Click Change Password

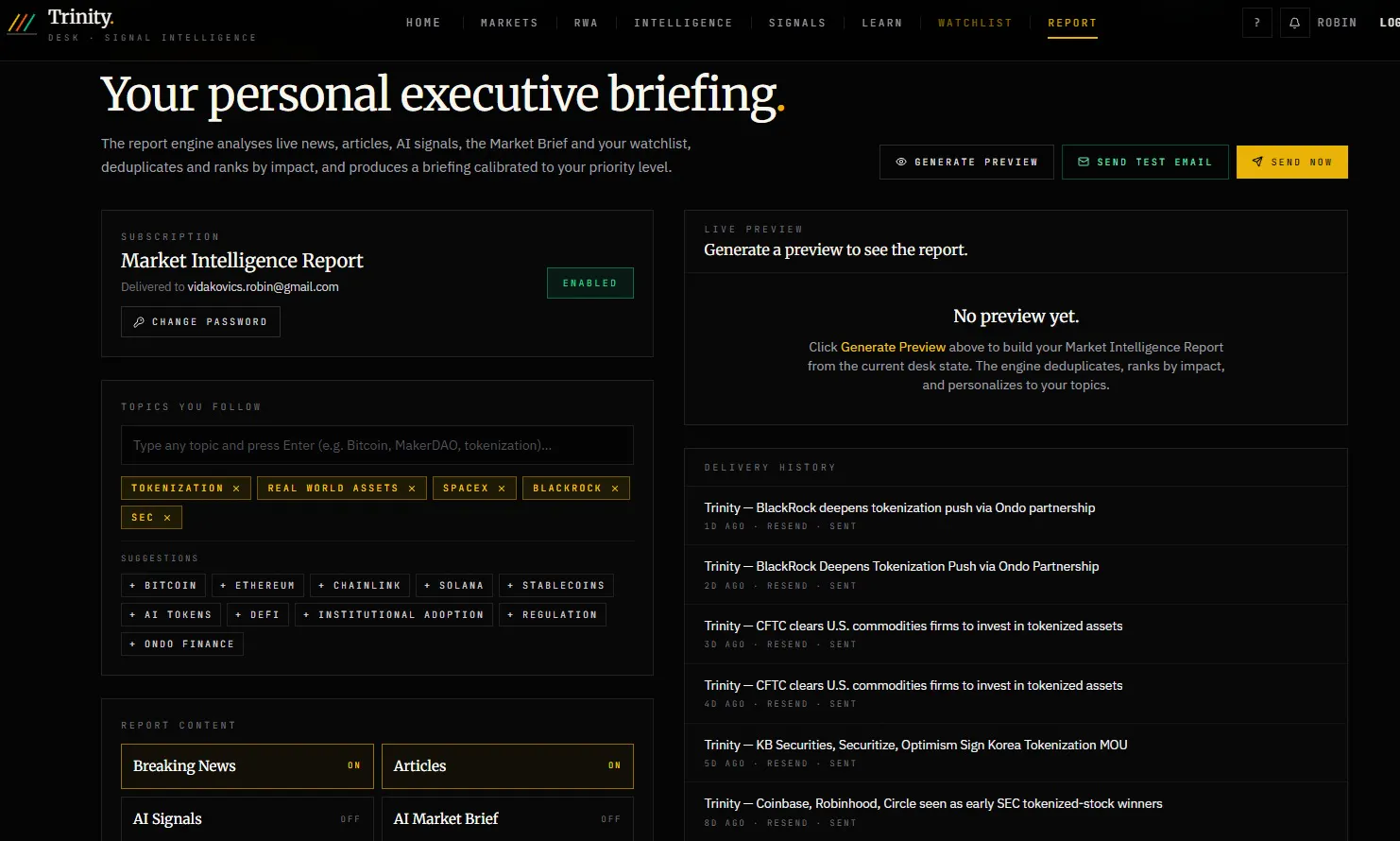click(x=200, y=322)
